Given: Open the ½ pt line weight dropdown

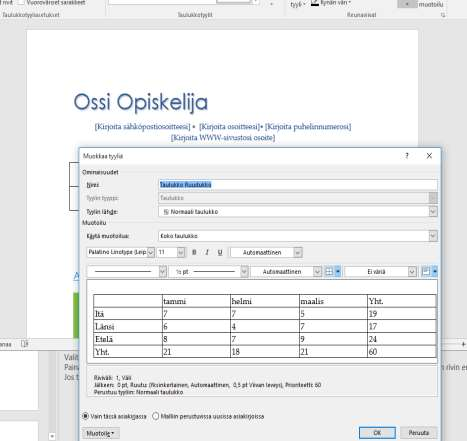Looking at the screenshot, I should 244,272.
